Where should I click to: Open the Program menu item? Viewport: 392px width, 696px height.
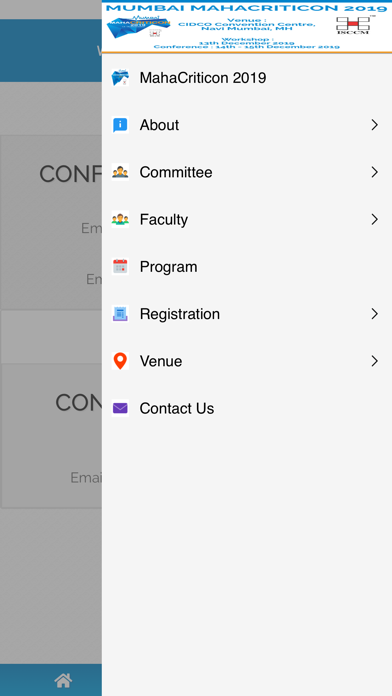(x=247, y=267)
